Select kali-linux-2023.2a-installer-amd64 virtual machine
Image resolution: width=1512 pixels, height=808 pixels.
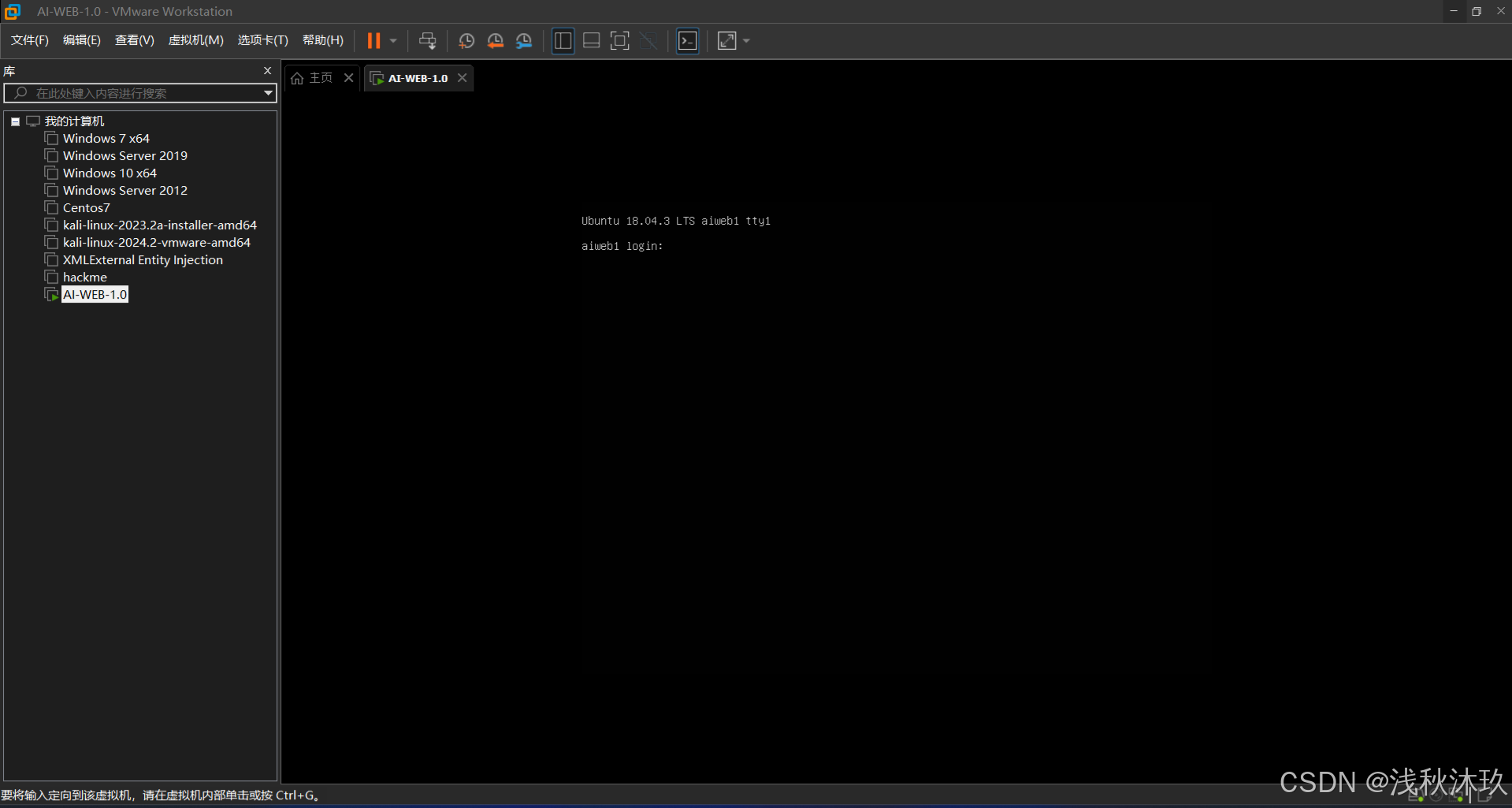click(x=160, y=225)
